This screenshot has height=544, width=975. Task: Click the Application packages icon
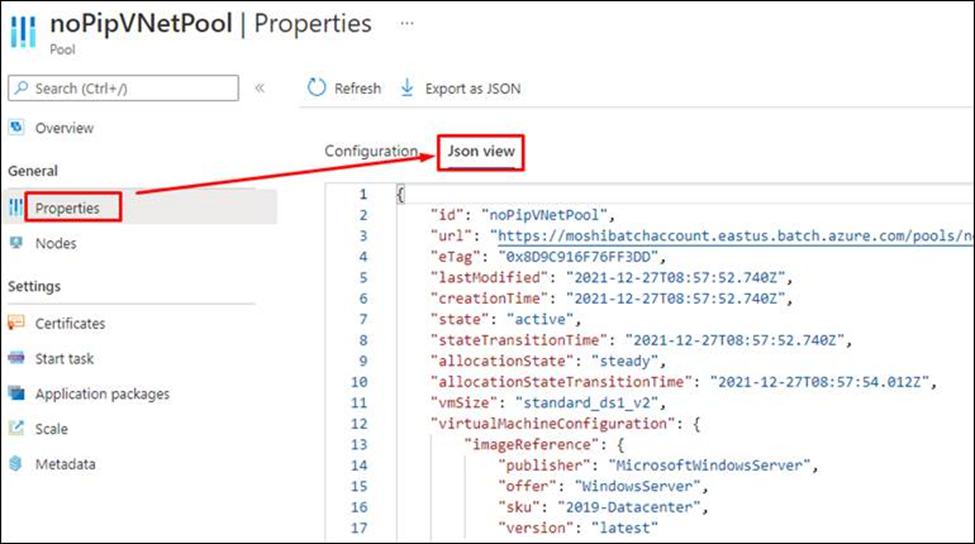click(x=16, y=393)
